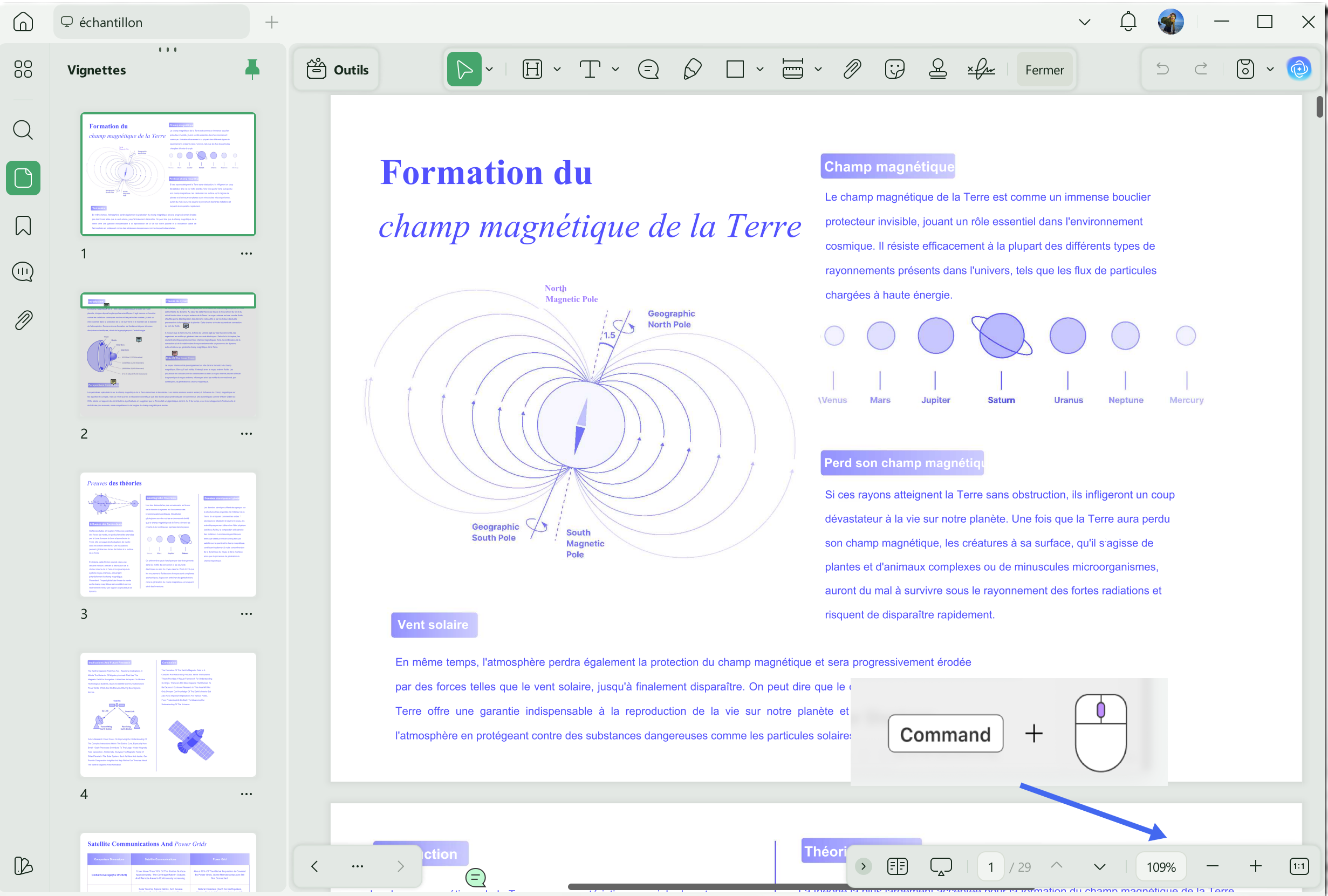This screenshot has width=1328, height=896.
Task: Set actual size with 1:1 button
Action: [1299, 866]
